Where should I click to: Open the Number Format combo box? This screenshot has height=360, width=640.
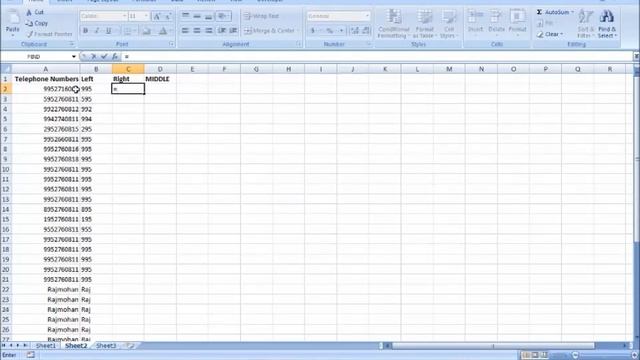click(x=338, y=16)
